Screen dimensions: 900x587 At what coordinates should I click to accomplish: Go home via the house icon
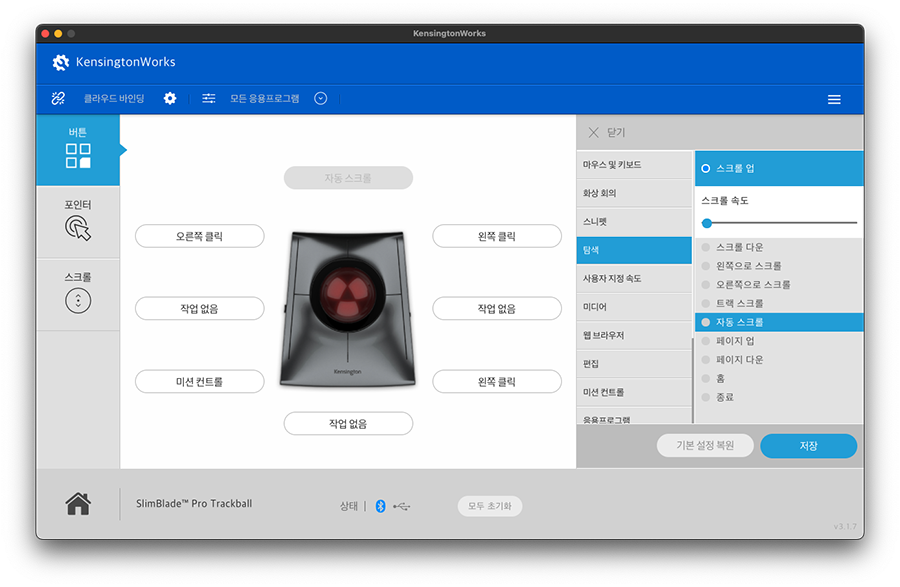click(78, 504)
